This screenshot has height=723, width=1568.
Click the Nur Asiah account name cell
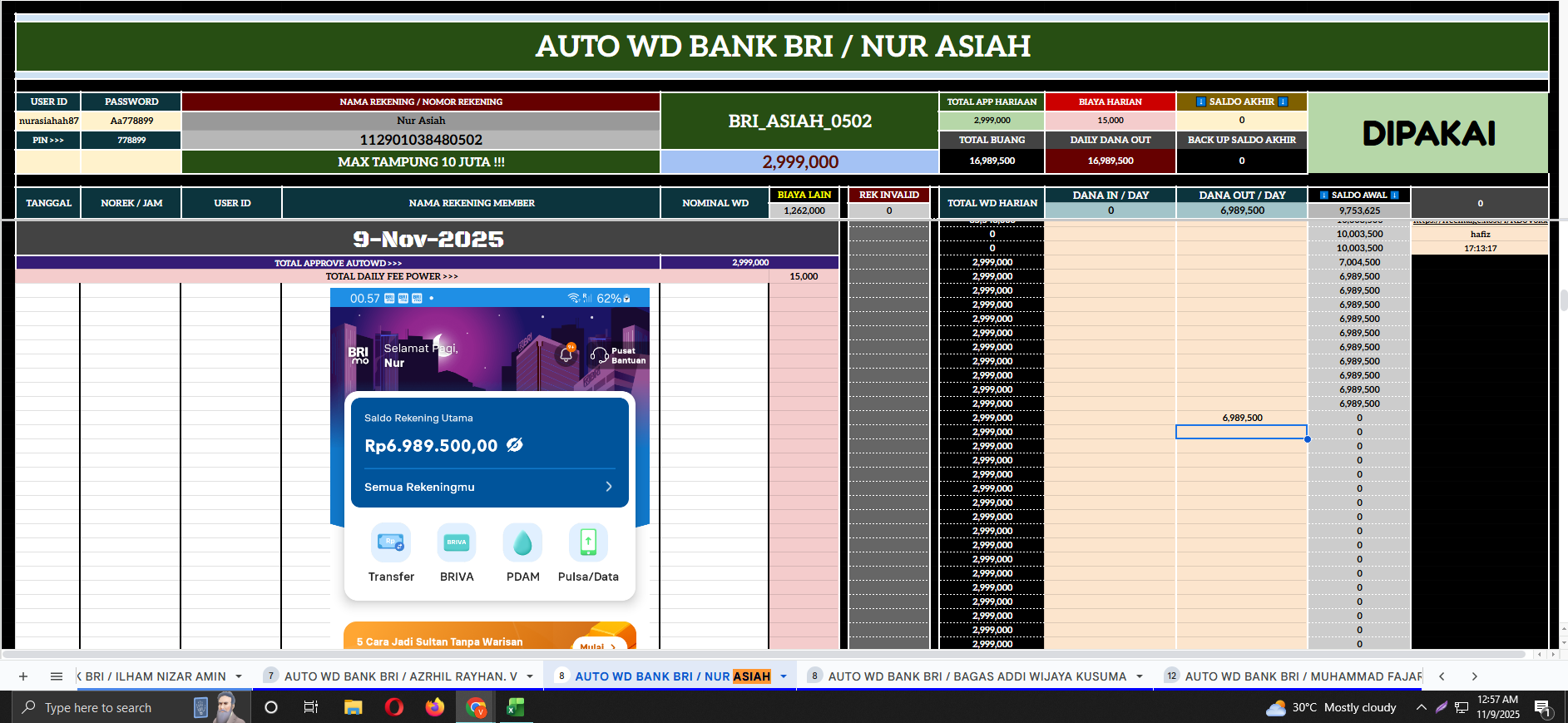tap(421, 121)
